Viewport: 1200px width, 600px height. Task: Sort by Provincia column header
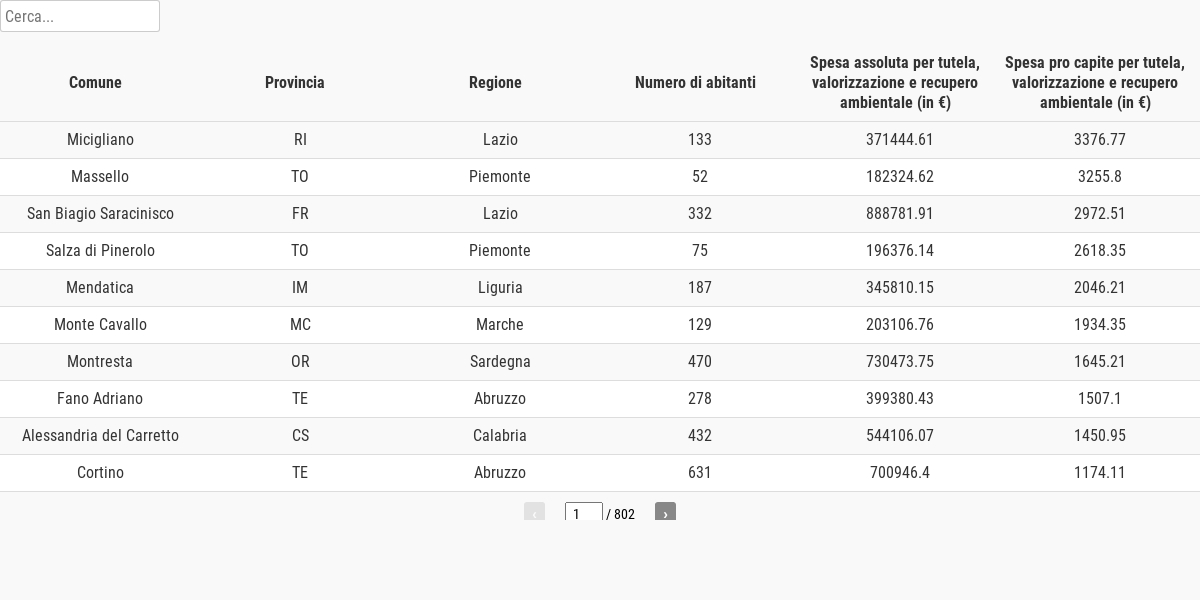coord(295,83)
